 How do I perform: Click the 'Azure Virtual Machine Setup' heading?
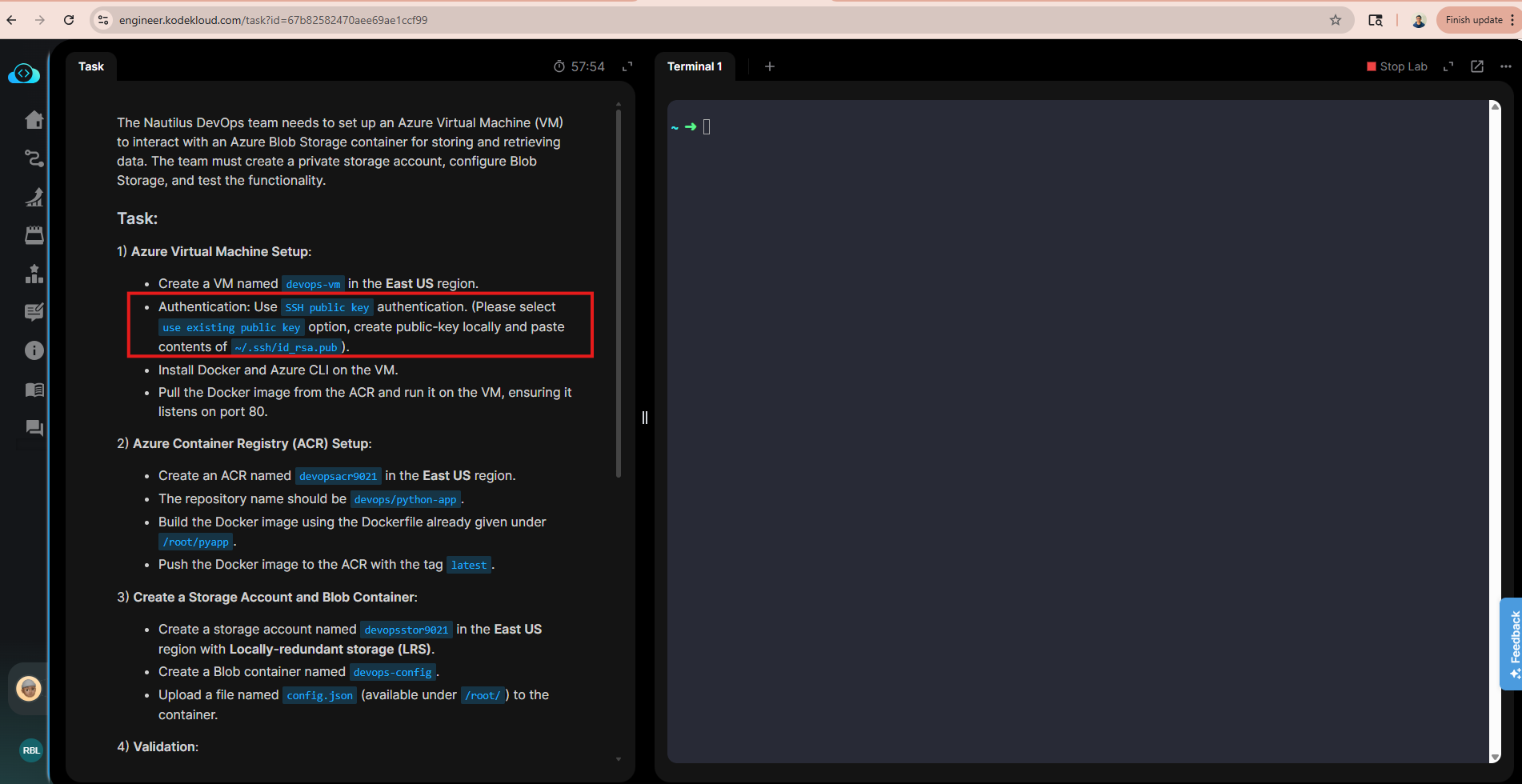[221, 251]
